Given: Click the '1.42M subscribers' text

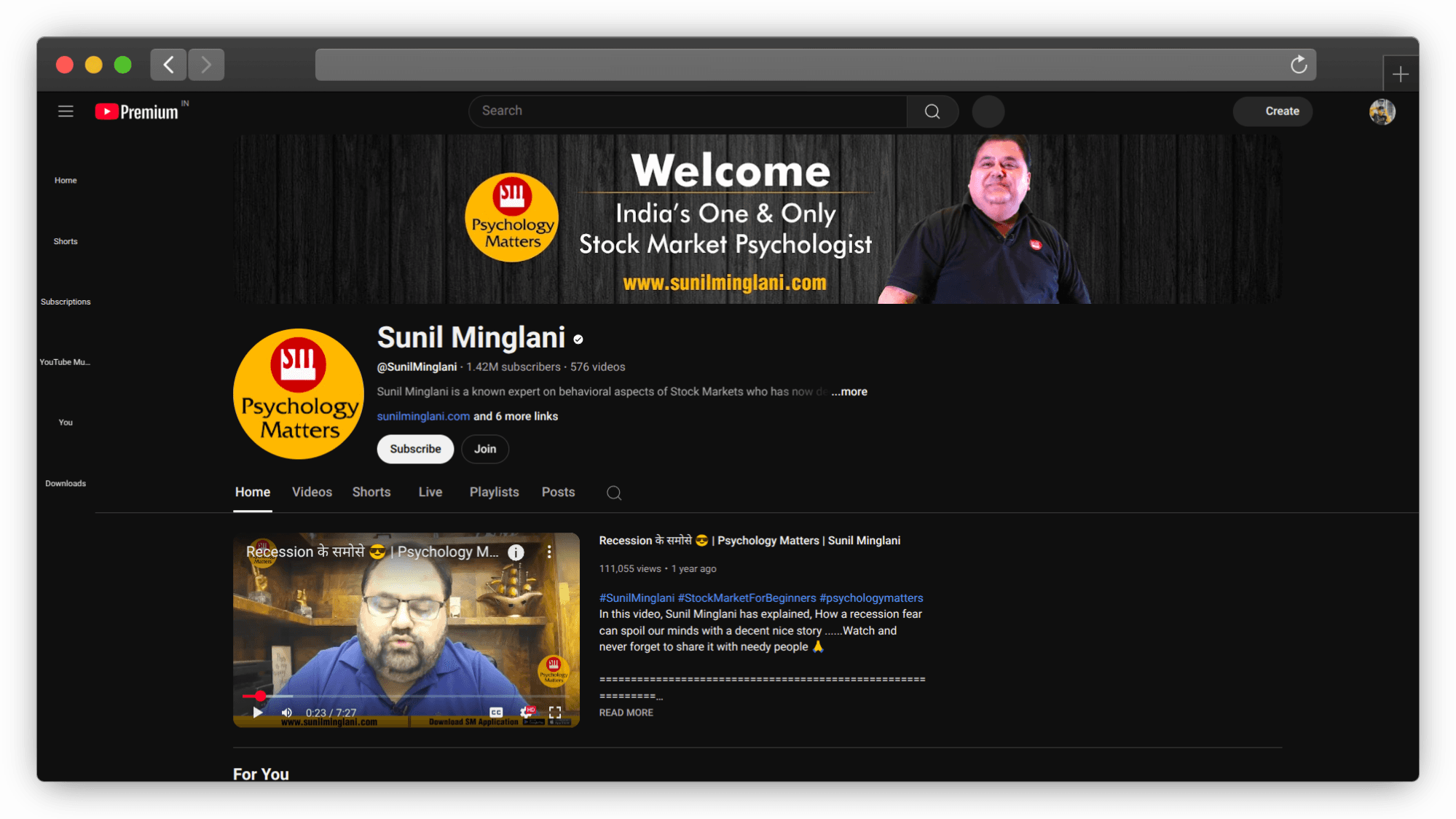Looking at the screenshot, I should 513,367.
